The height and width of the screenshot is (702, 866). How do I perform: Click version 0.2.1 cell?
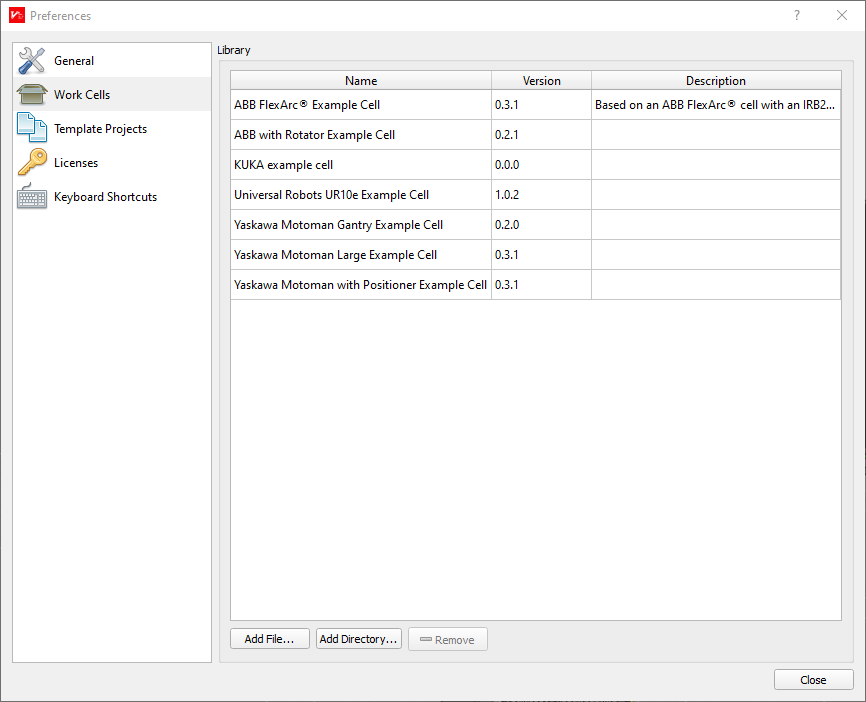541,135
